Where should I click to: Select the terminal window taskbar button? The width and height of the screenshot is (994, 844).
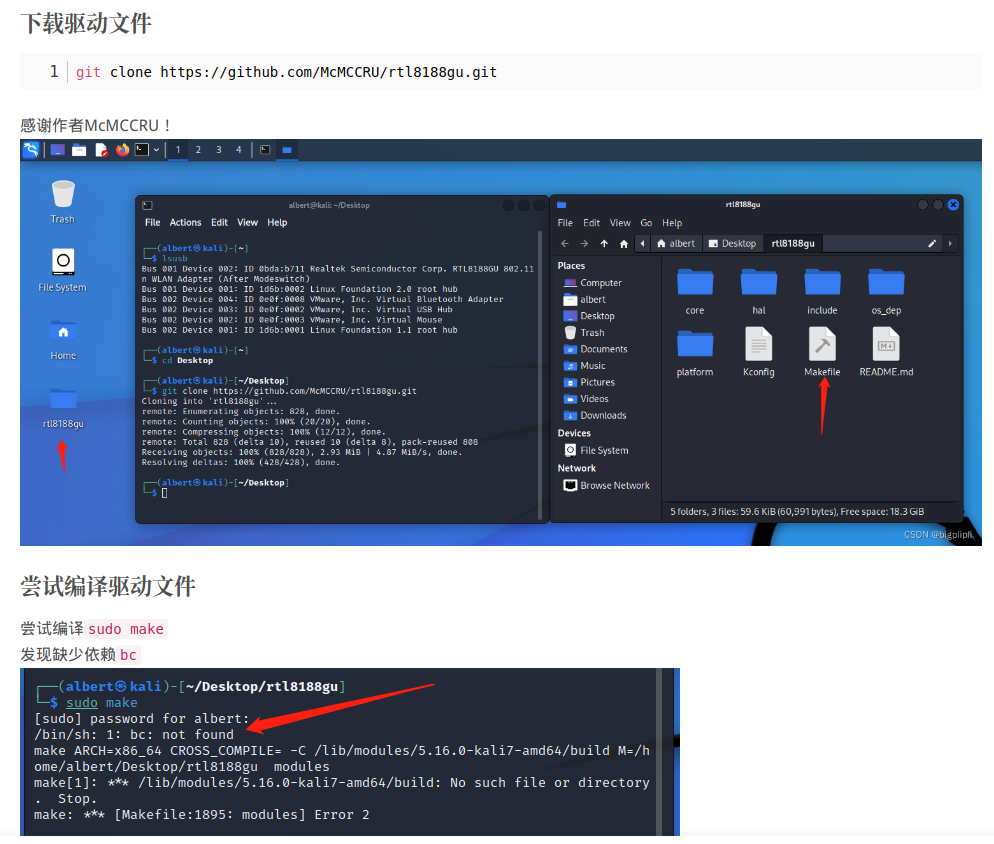tap(265, 150)
